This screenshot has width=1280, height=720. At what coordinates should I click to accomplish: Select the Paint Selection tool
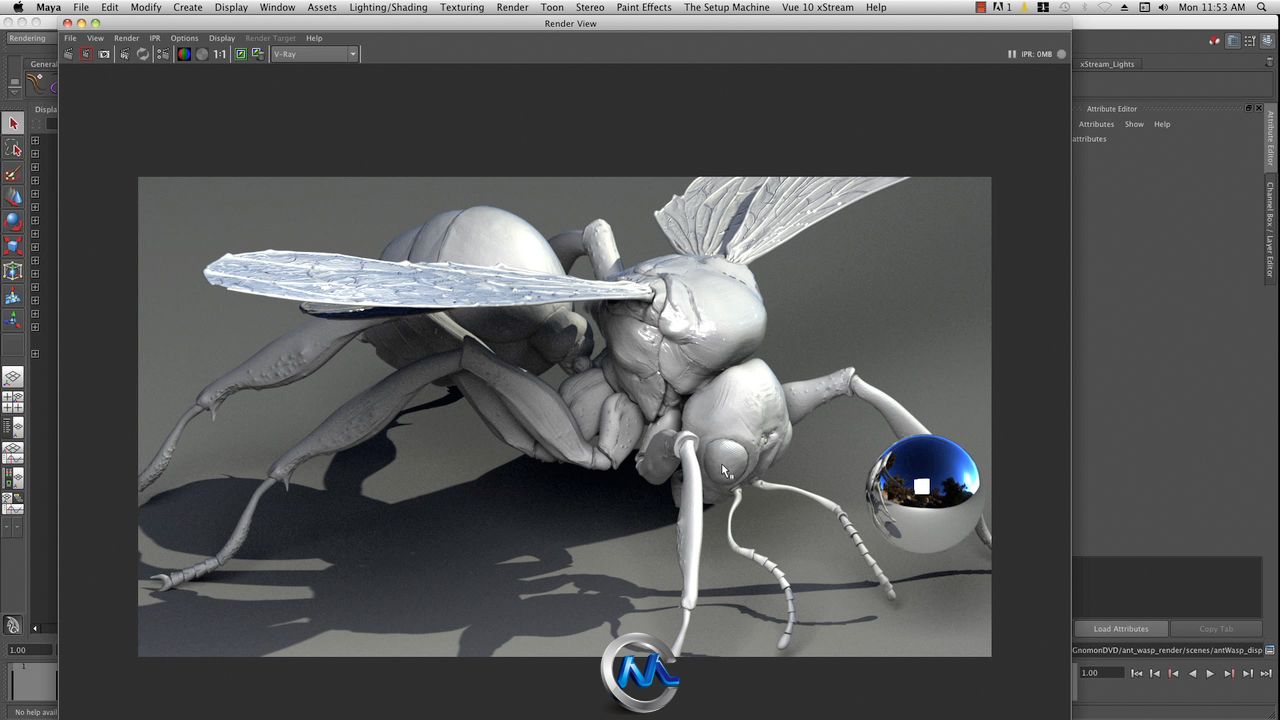[x=13, y=174]
